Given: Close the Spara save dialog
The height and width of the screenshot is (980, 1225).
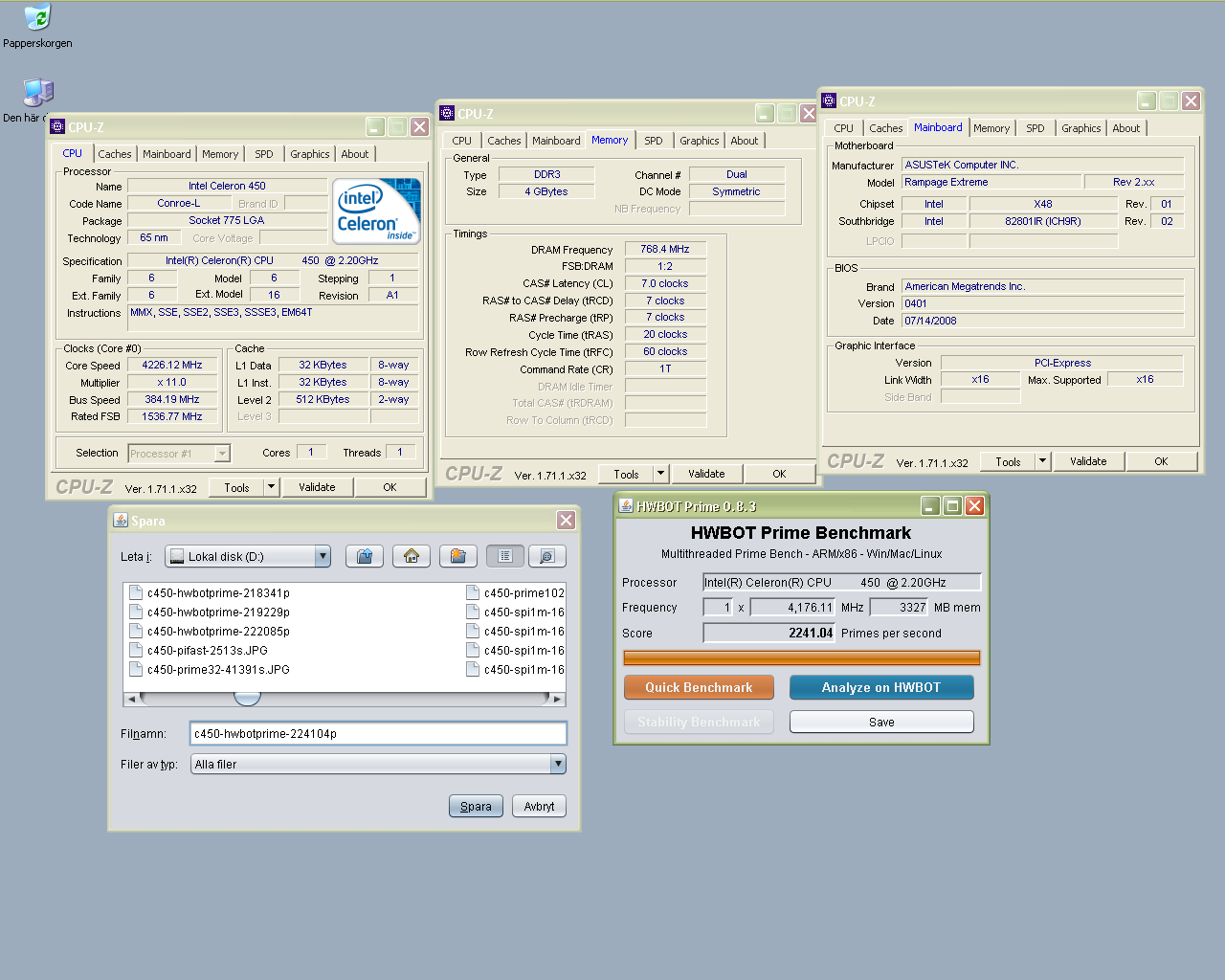Looking at the screenshot, I should [567, 520].
